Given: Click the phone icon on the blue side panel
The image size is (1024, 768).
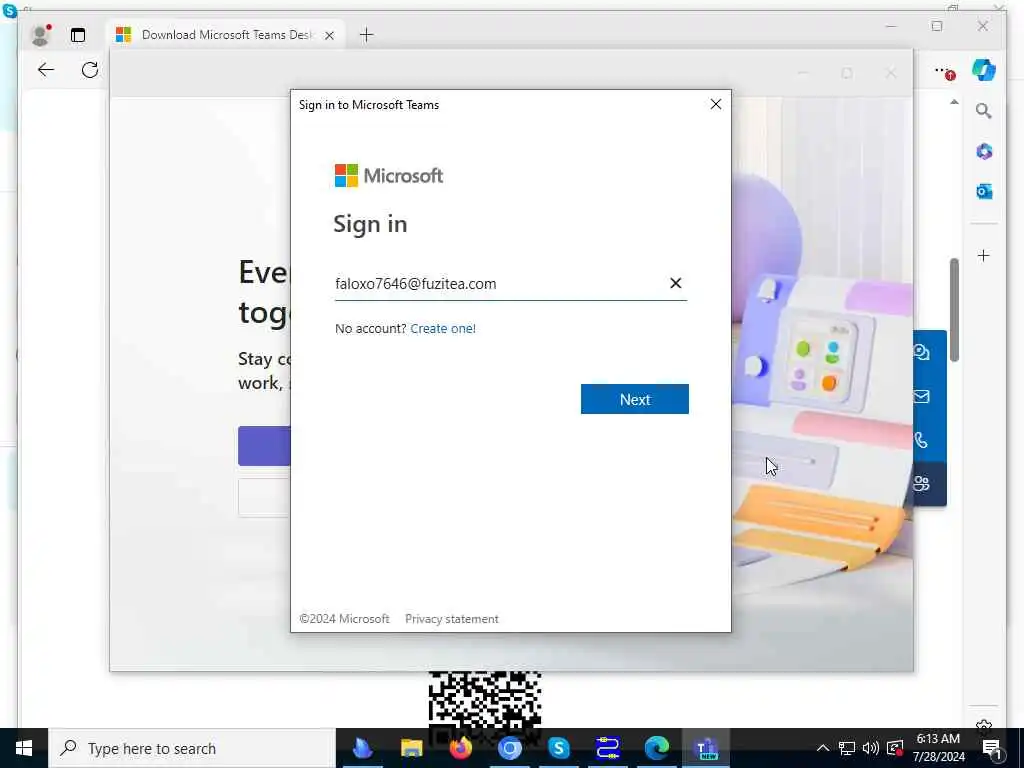Looking at the screenshot, I should [x=921, y=440].
